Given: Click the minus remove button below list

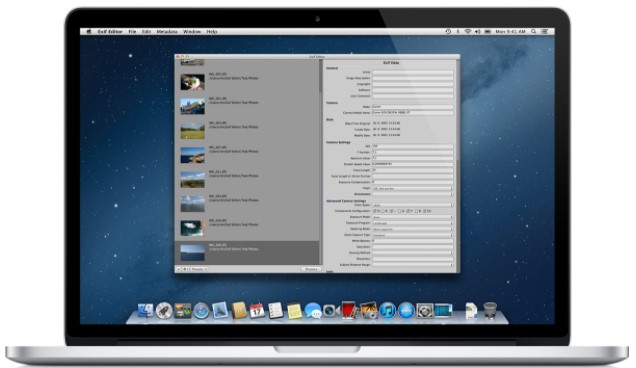Looking at the screenshot, I should pos(178,269).
